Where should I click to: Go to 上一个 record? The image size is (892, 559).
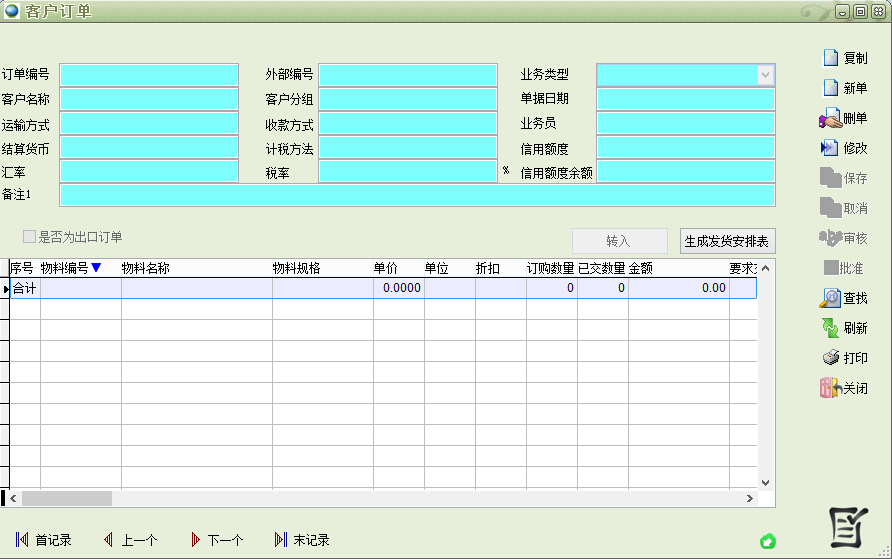pos(130,540)
